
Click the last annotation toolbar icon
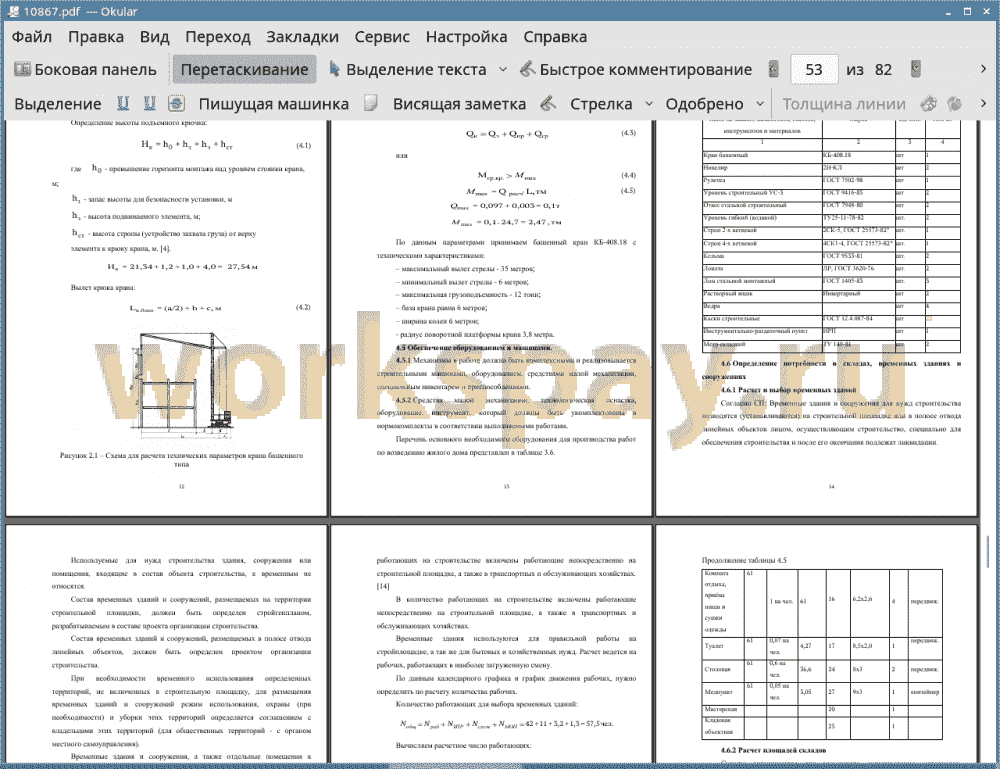click(x=955, y=103)
